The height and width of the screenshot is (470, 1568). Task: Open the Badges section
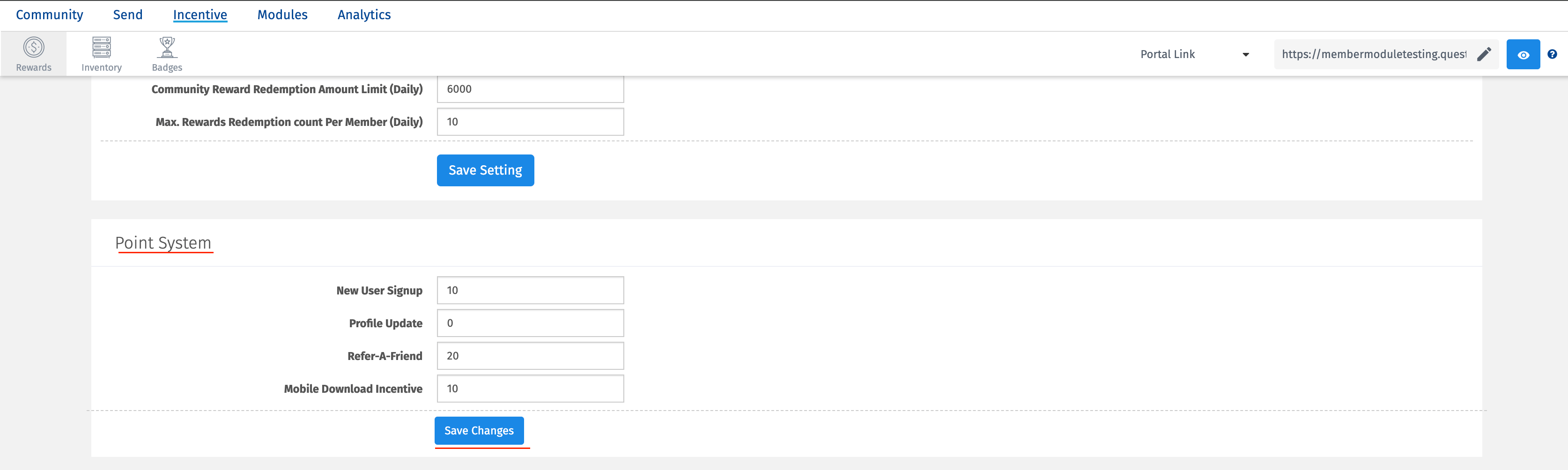pos(167,53)
